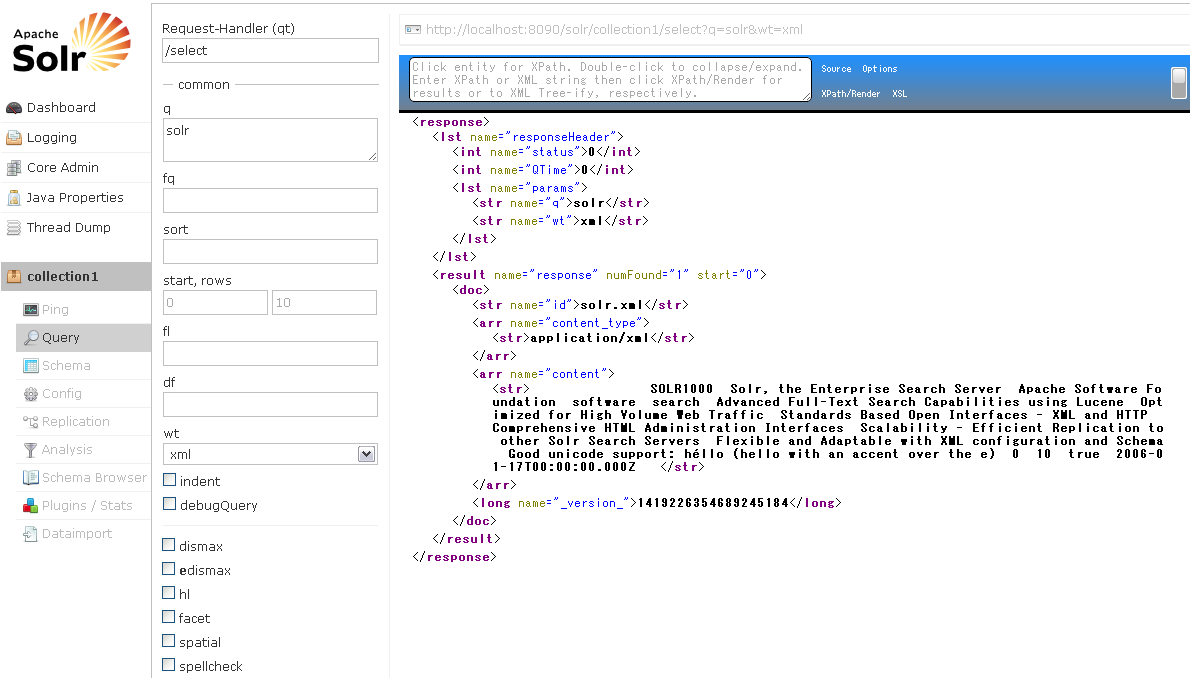
Task: Click the responseHeader lst element
Action: pos(528,137)
